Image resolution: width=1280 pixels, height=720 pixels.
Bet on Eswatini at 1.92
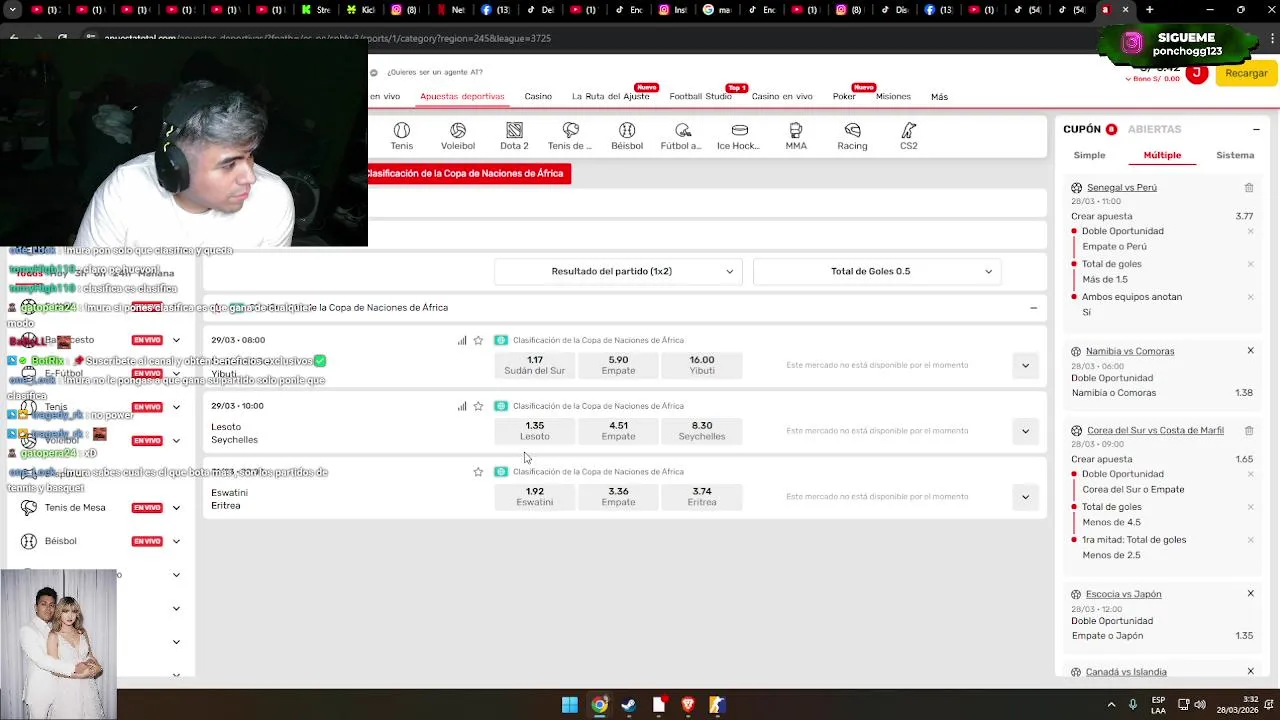coord(535,497)
